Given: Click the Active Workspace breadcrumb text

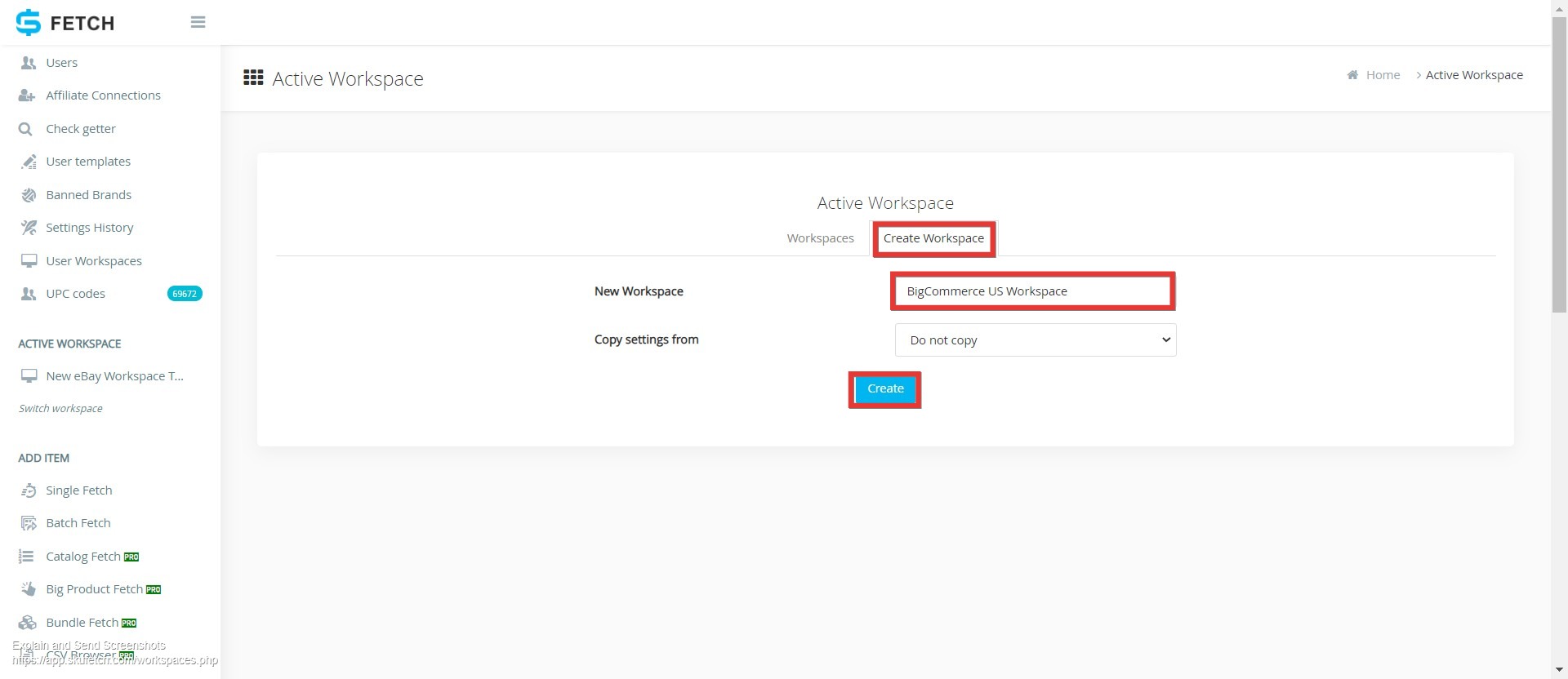Looking at the screenshot, I should (x=1474, y=75).
